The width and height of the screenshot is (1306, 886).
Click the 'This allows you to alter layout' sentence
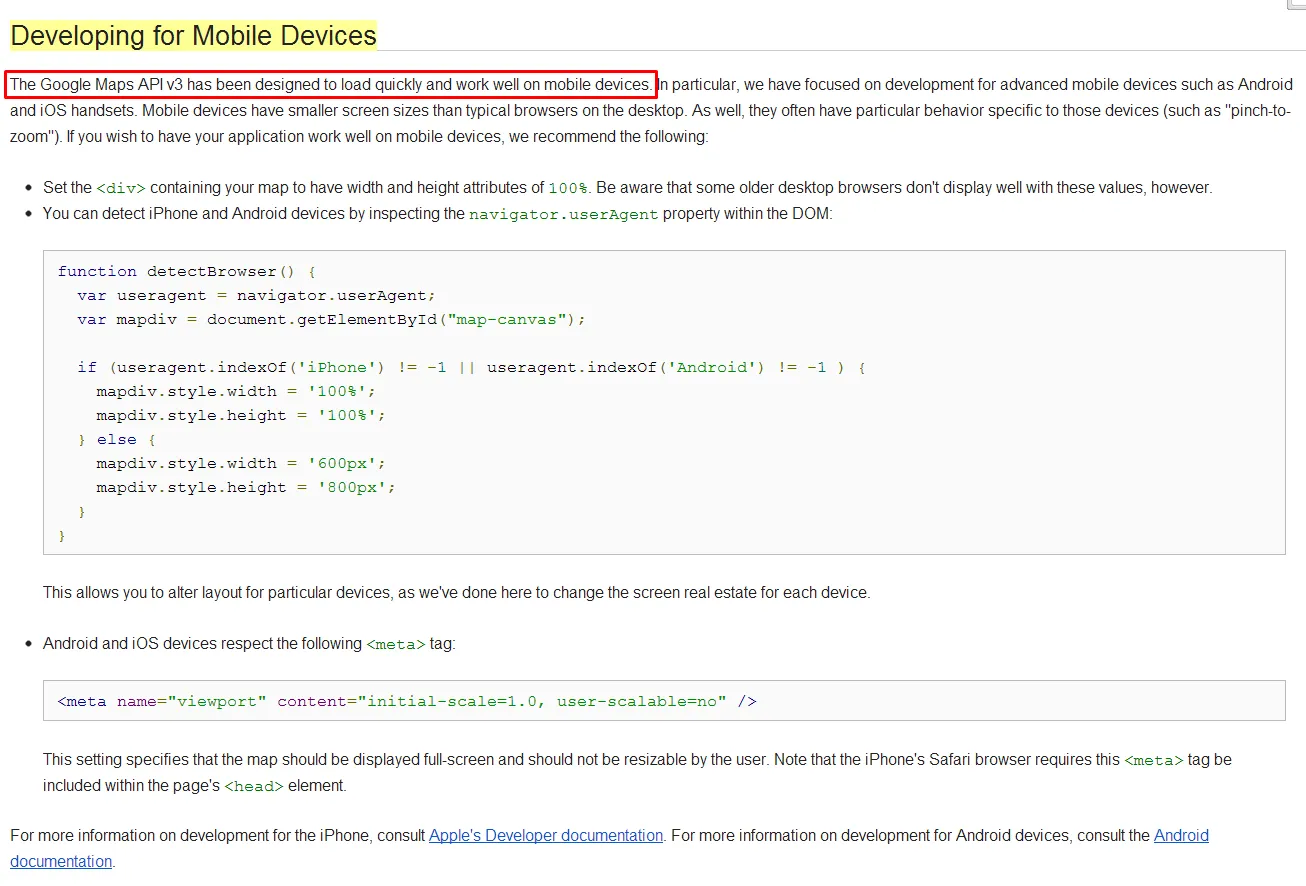click(x=457, y=592)
